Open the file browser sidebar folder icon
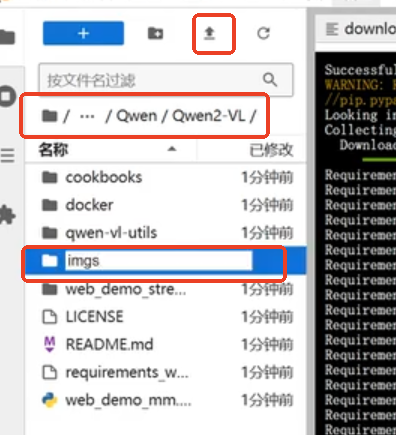 point(7,37)
